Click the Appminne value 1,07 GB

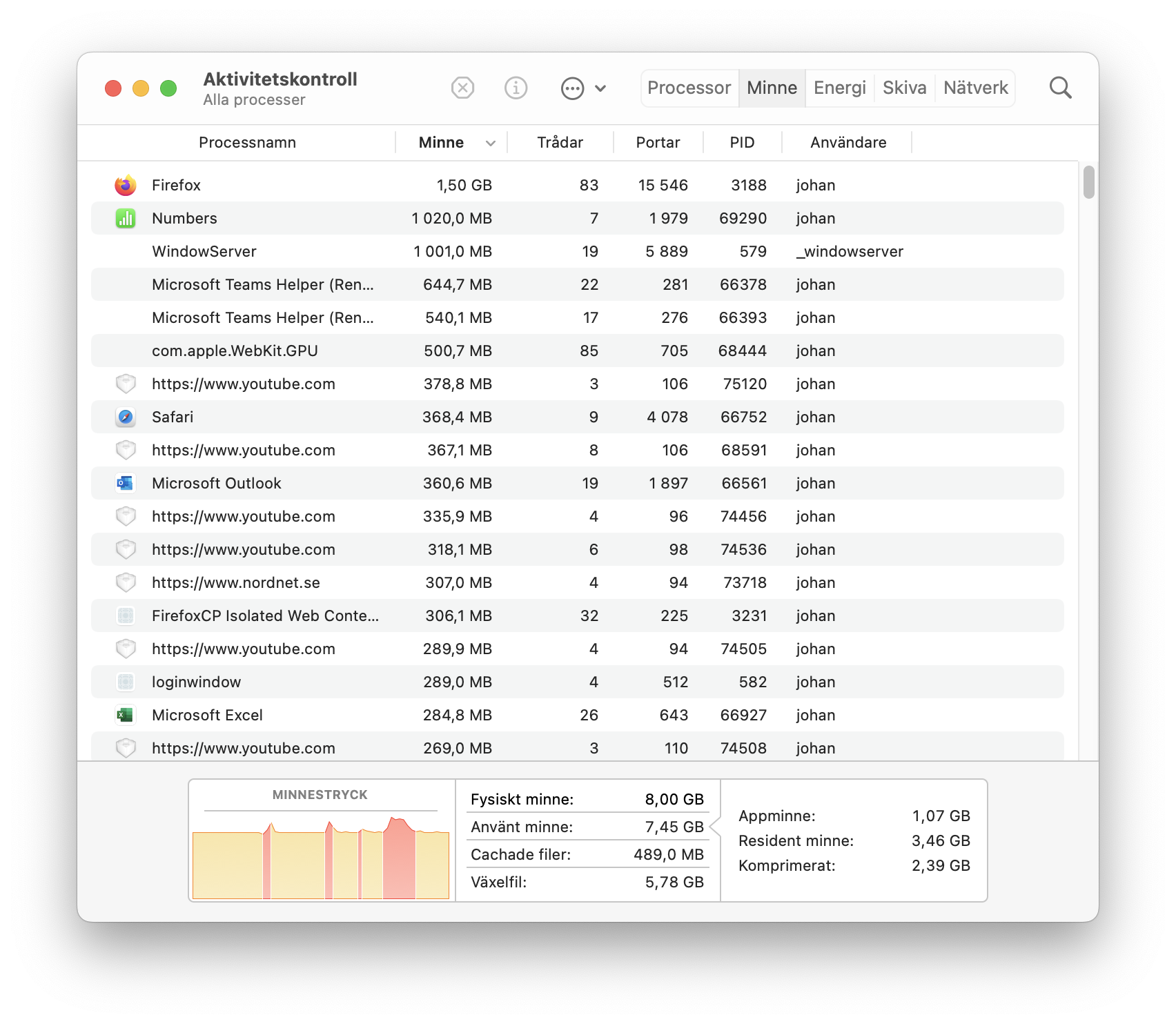pyautogui.click(x=941, y=816)
